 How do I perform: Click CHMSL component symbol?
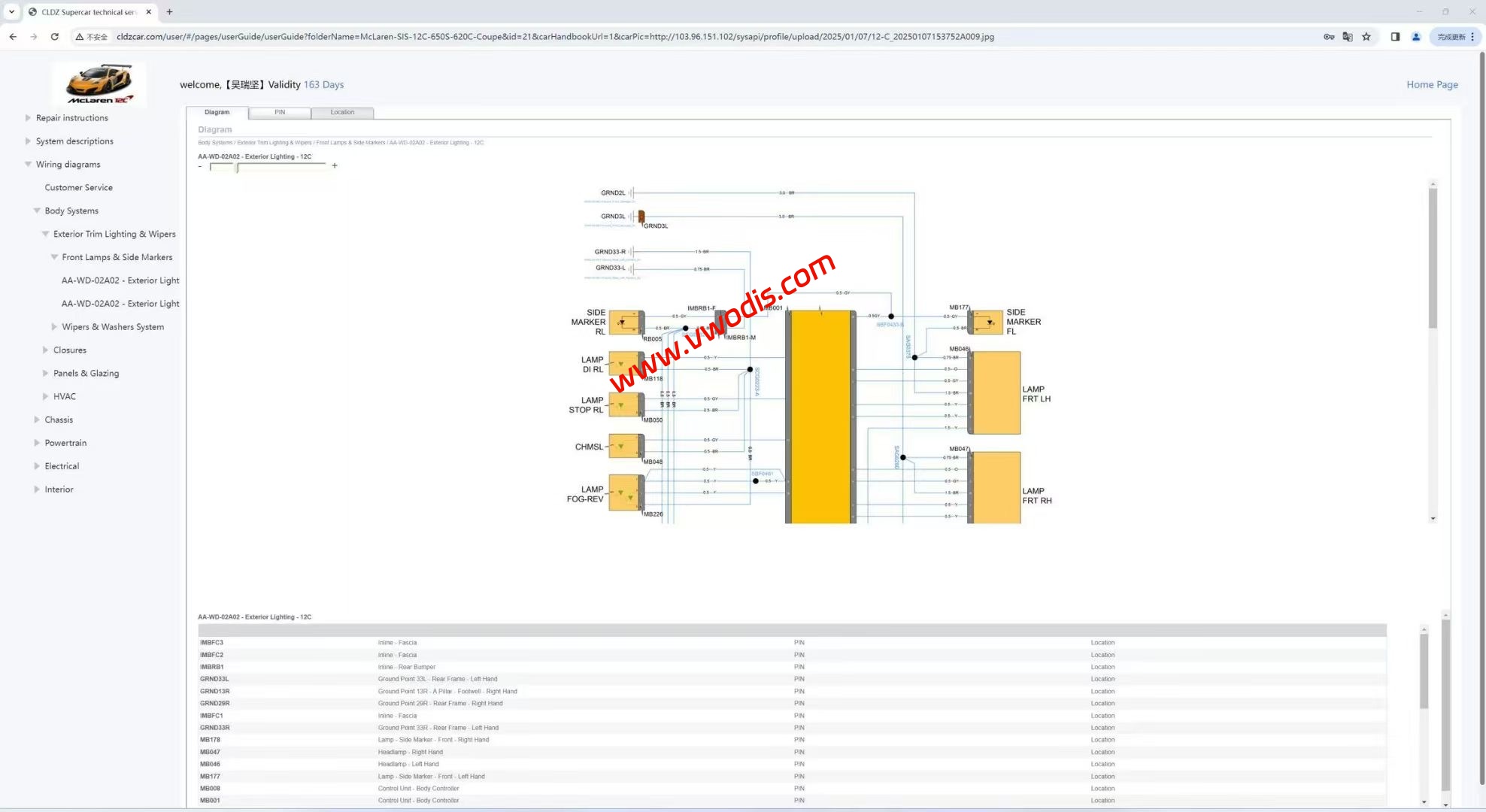(x=626, y=447)
